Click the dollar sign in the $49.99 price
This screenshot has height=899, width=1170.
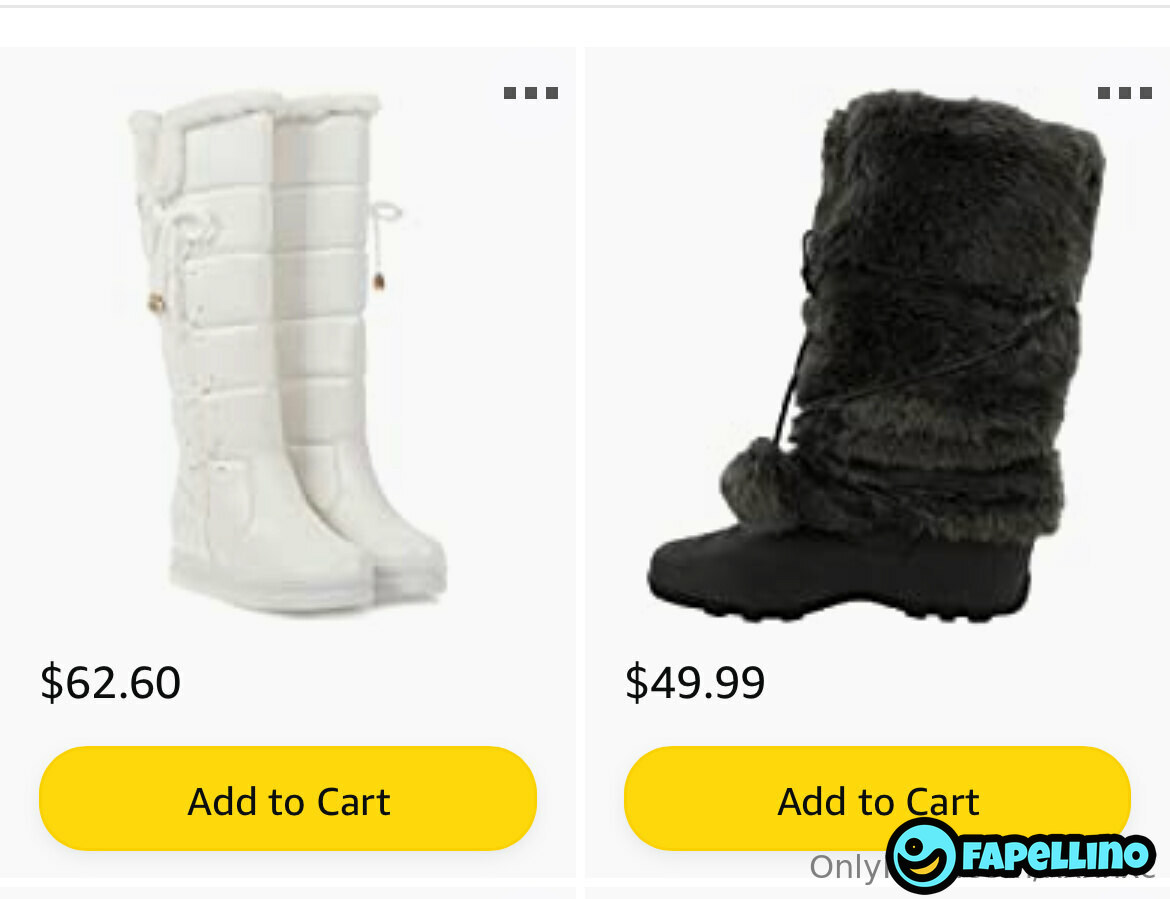pyautogui.click(x=636, y=682)
